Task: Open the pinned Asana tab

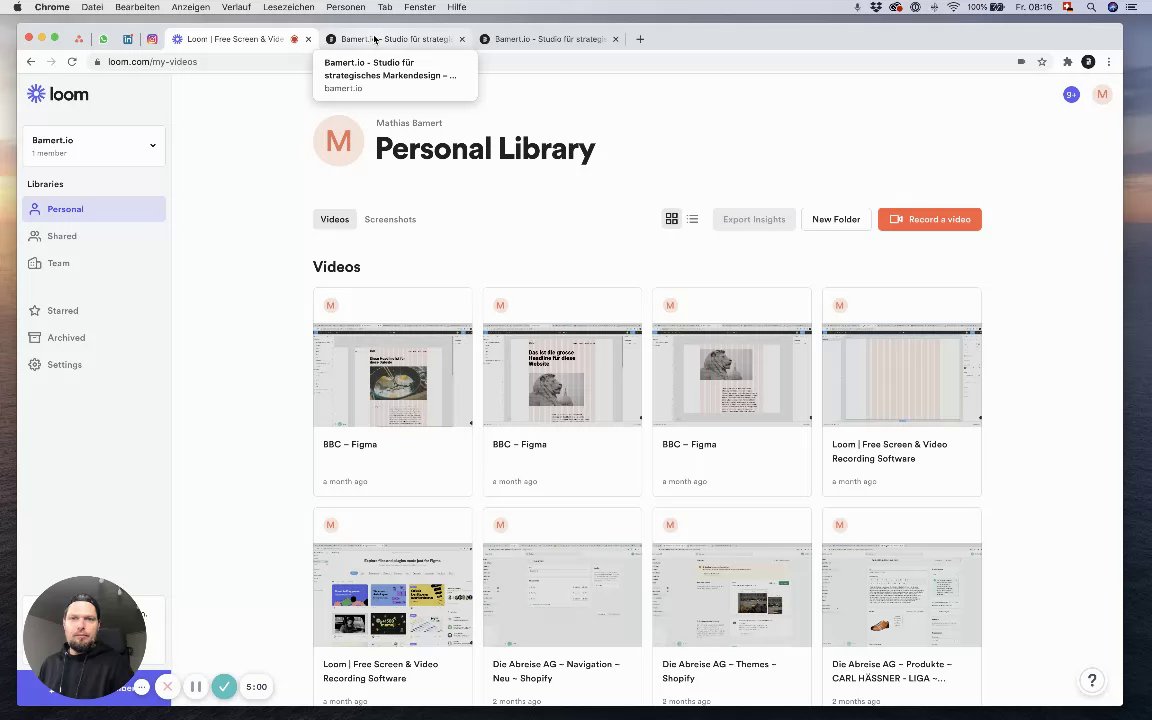Action: [x=79, y=39]
